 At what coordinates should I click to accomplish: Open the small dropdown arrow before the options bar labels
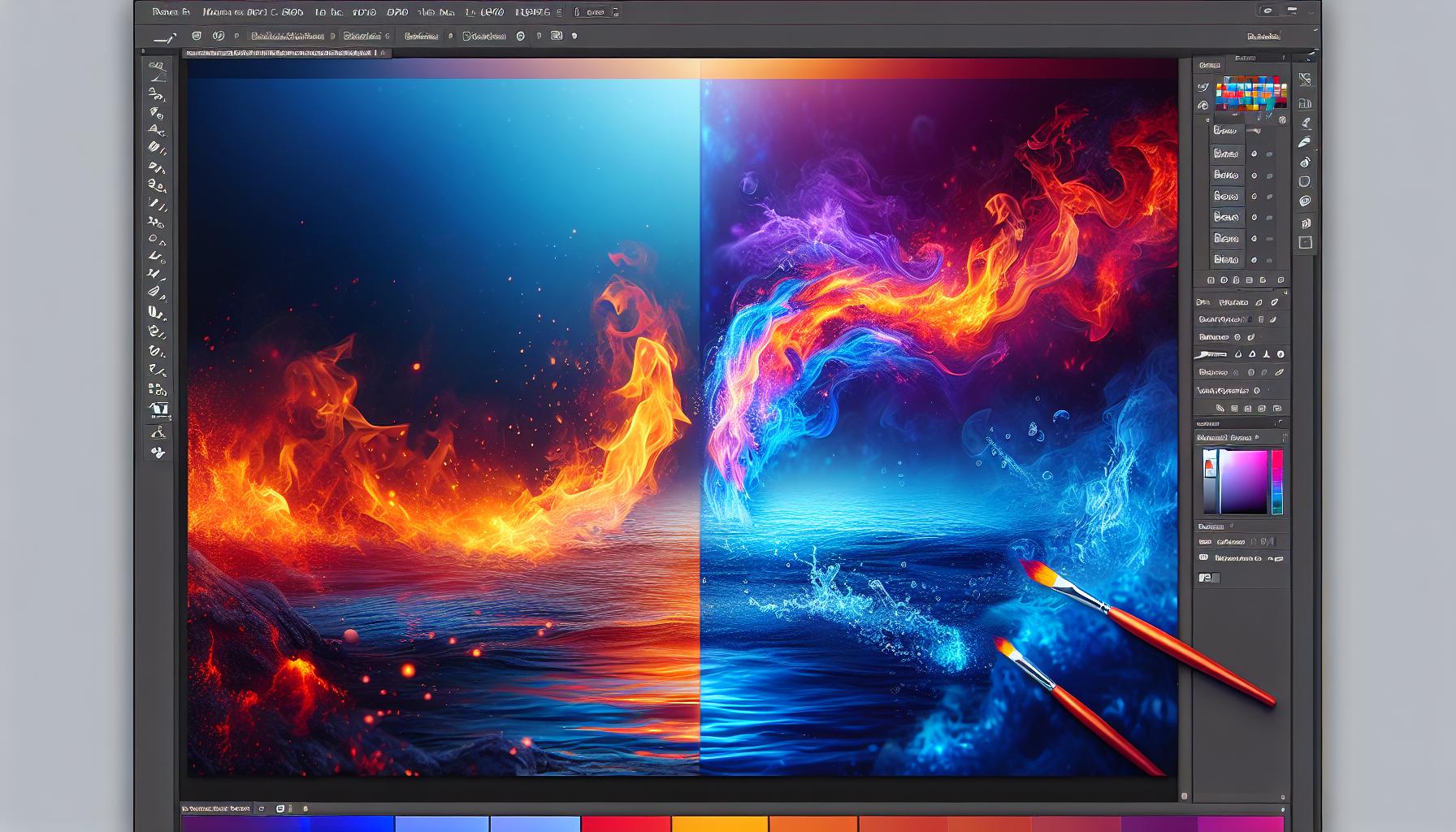(x=236, y=37)
